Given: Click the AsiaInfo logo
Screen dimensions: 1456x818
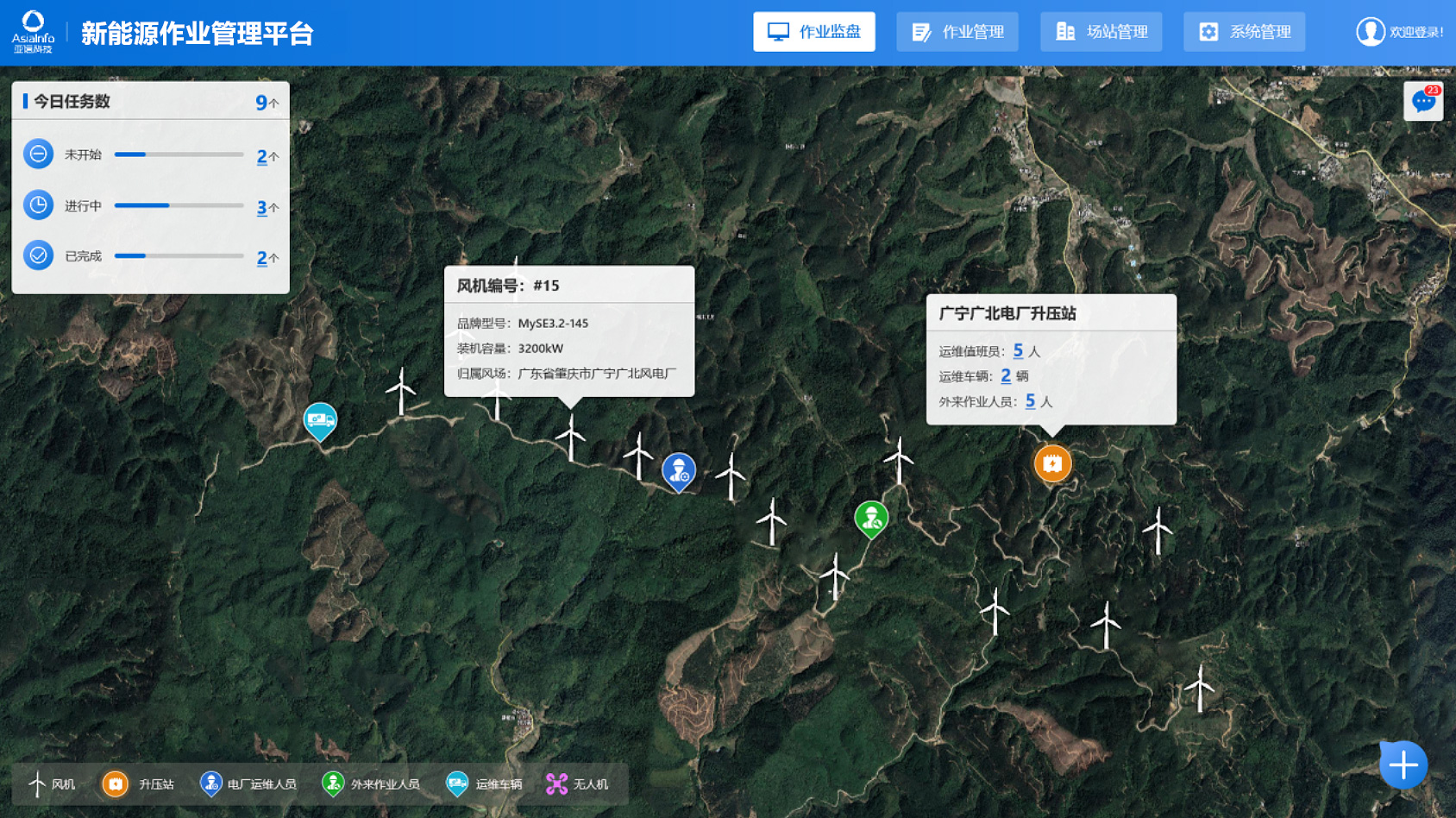Looking at the screenshot, I should click(x=33, y=32).
